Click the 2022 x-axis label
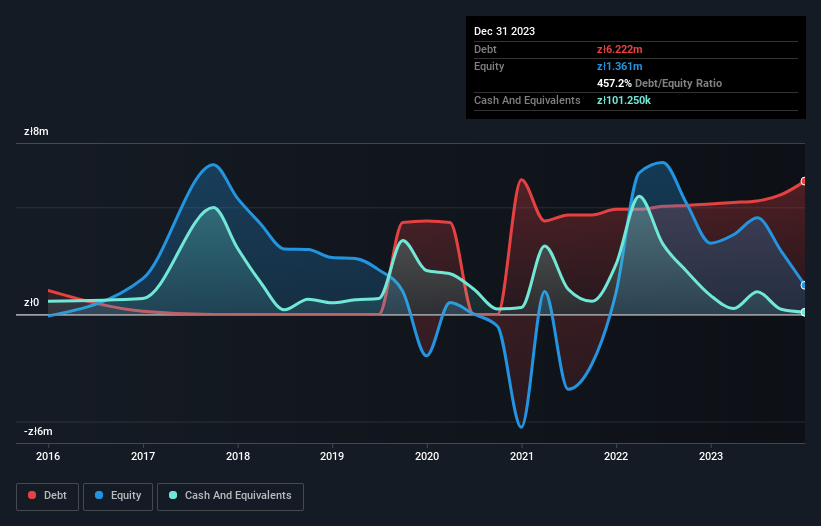 616,456
